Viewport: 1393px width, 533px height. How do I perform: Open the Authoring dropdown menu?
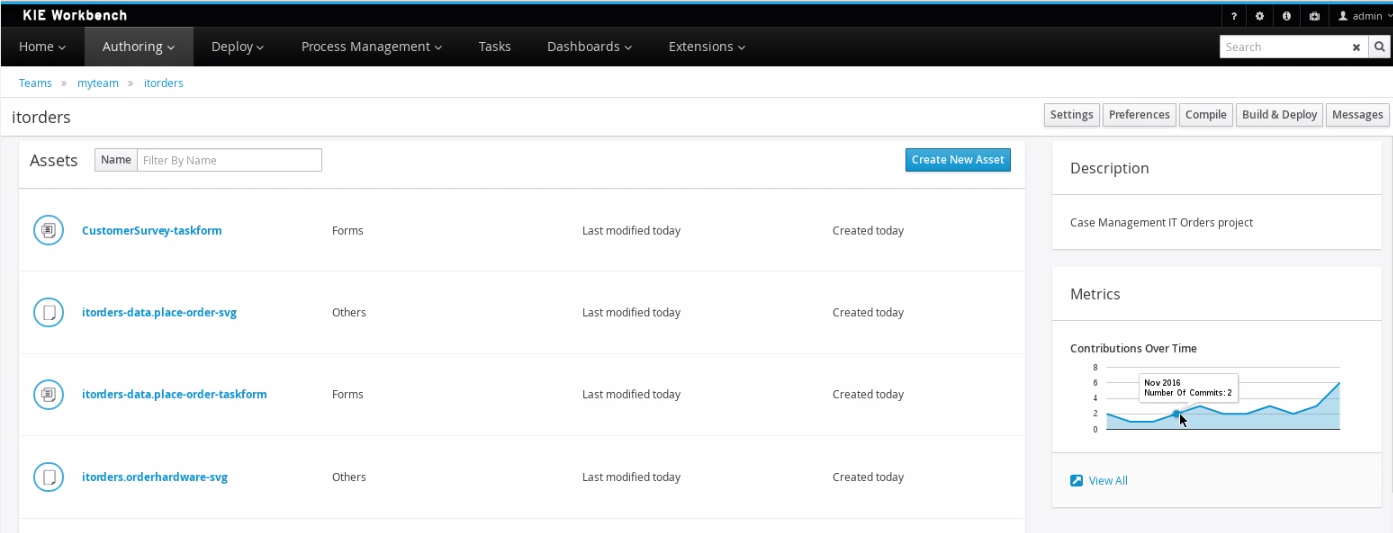pyautogui.click(x=138, y=47)
